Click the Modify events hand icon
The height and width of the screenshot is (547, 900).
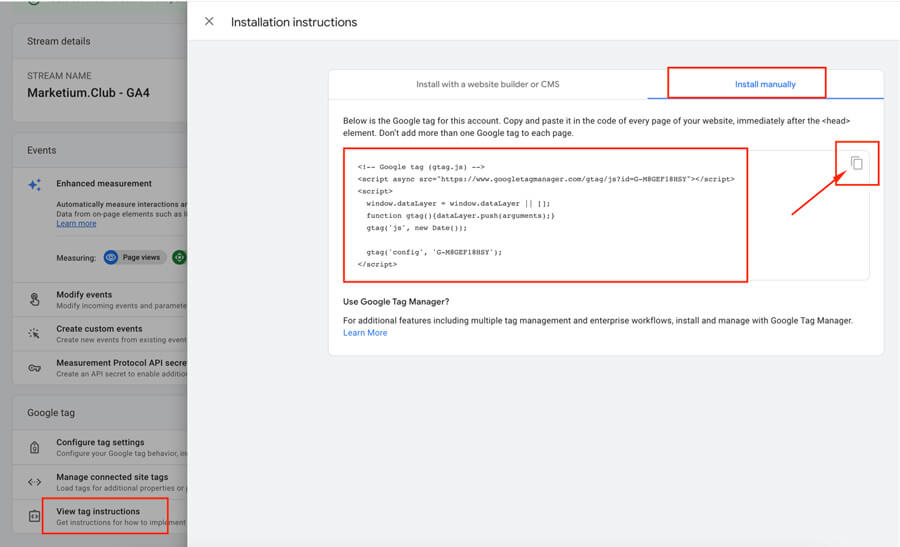[35, 299]
